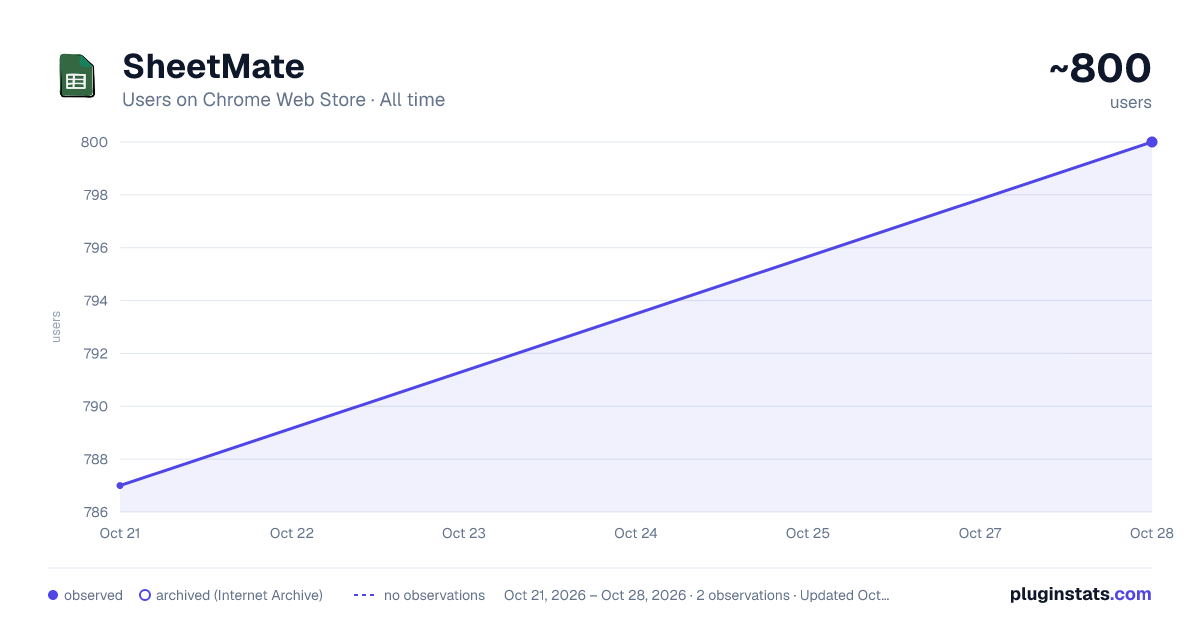Click the 'Users on Chrome Web Store · All time' subtitle
Image resolution: width=1200 pixels, height=630 pixels.
click(x=283, y=100)
